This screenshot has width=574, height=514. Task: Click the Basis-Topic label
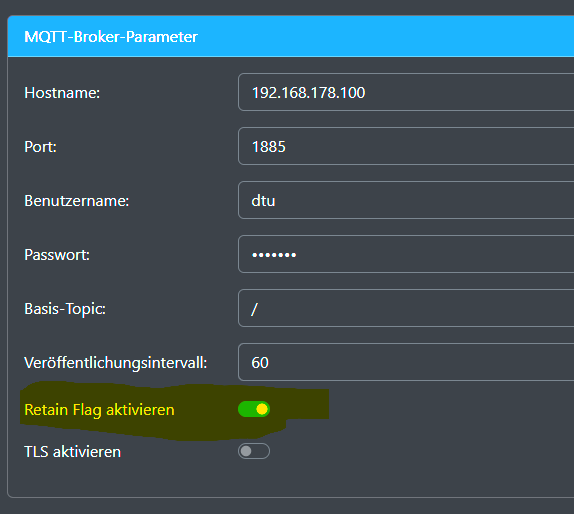65,309
